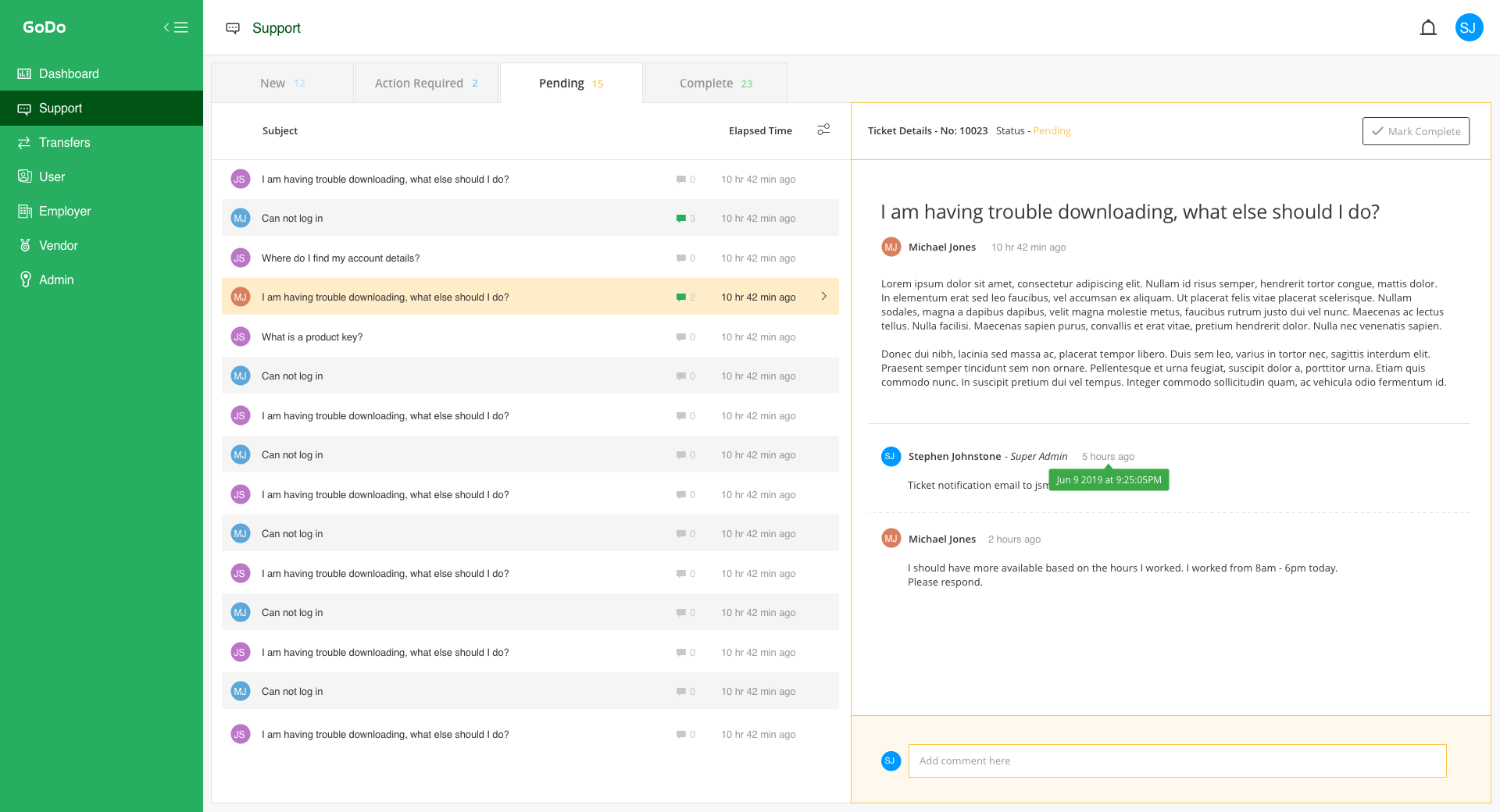The image size is (1500, 812).
Task: Switch to the New tickets tab
Action: 282,84
